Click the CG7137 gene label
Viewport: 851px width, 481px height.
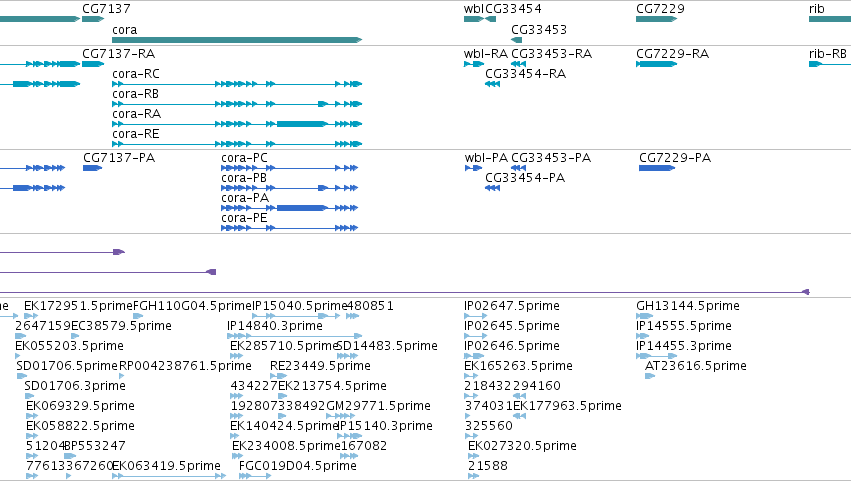(x=106, y=9)
